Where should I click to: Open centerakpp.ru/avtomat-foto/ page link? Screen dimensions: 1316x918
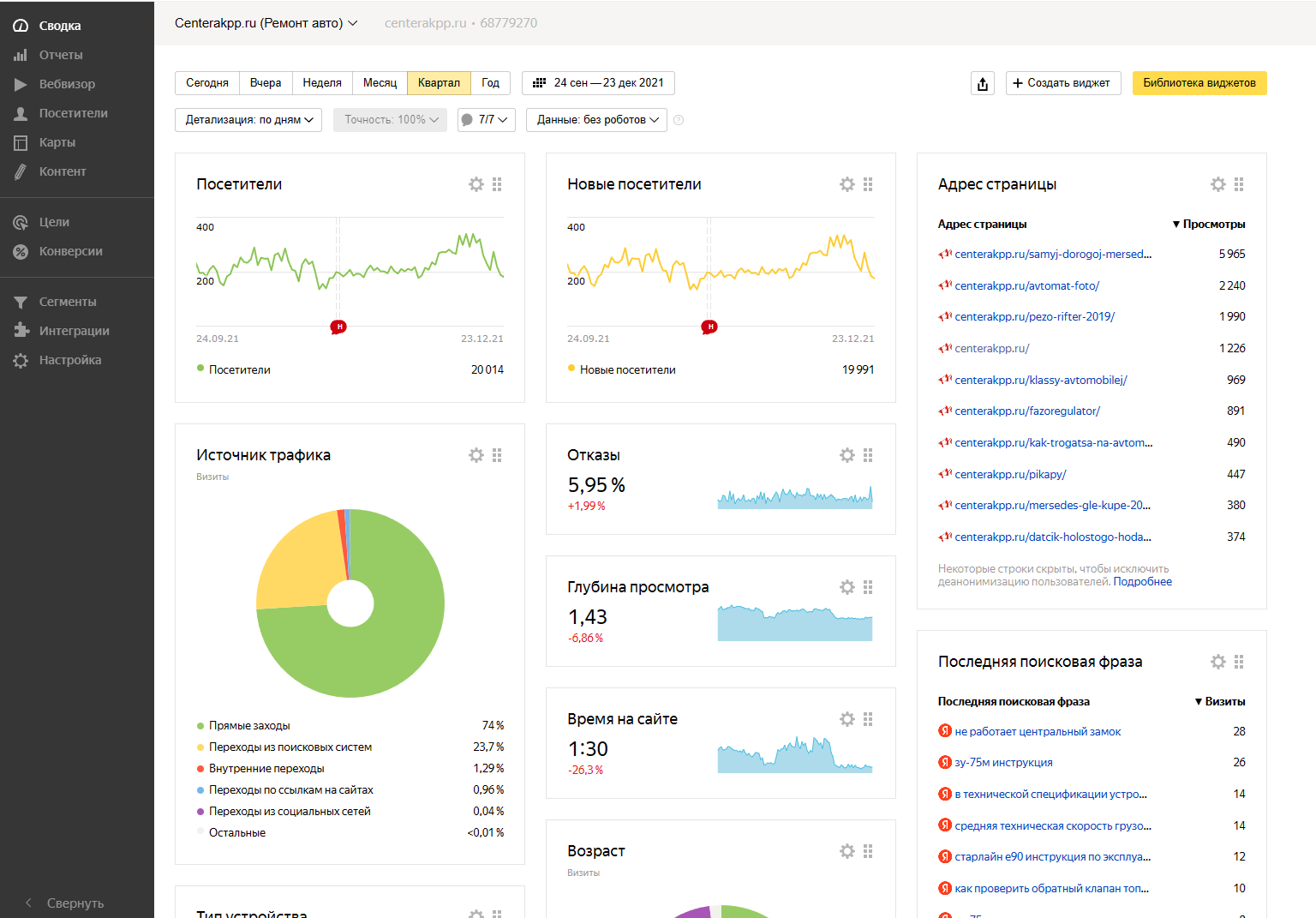1027,285
